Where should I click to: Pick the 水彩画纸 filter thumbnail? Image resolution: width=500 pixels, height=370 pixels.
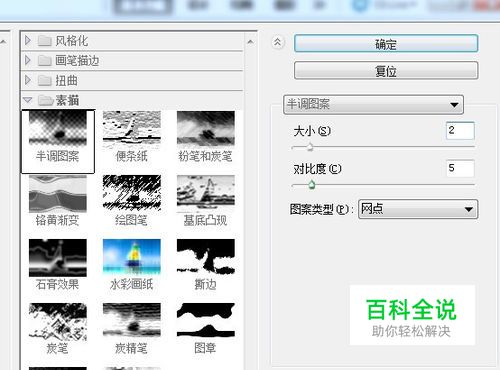pyautogui.click(x=132, y=258)
